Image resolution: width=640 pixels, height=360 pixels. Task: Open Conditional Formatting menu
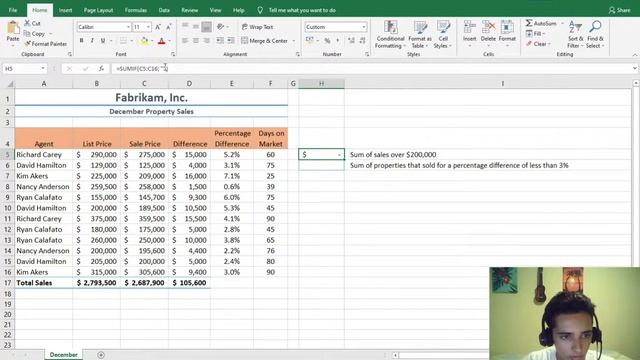tap(390, 34)
